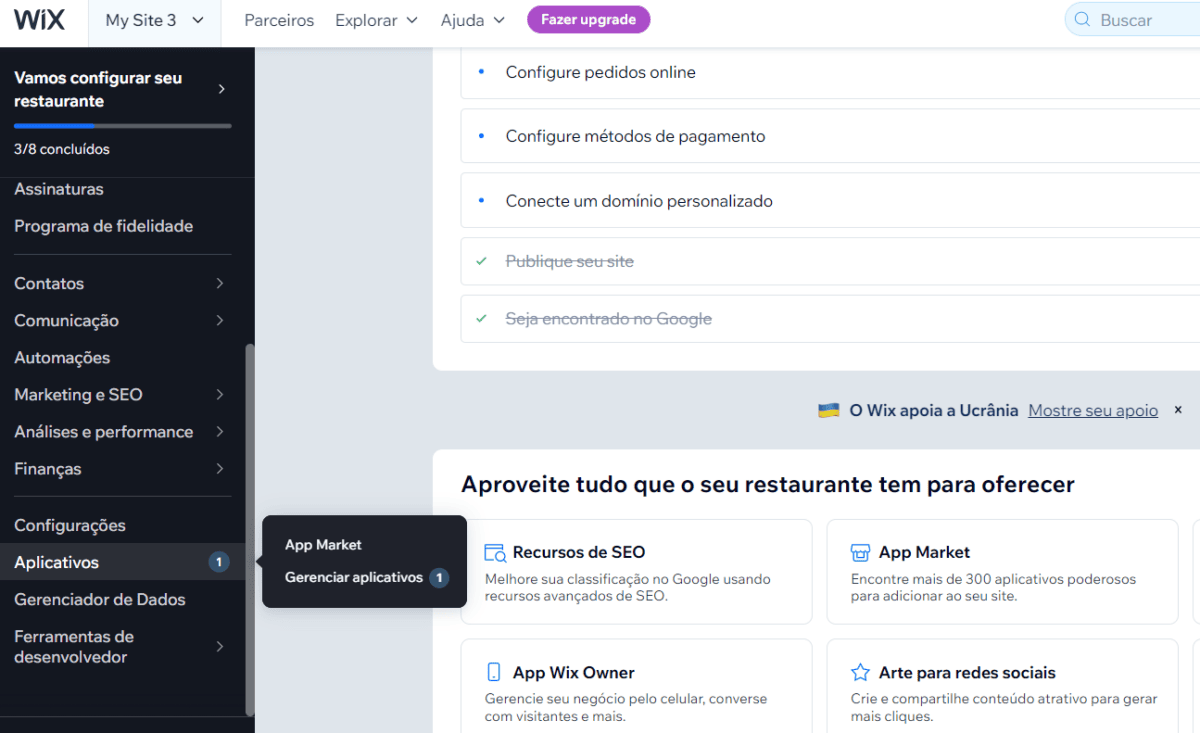Open the Explorar menu

376,19
